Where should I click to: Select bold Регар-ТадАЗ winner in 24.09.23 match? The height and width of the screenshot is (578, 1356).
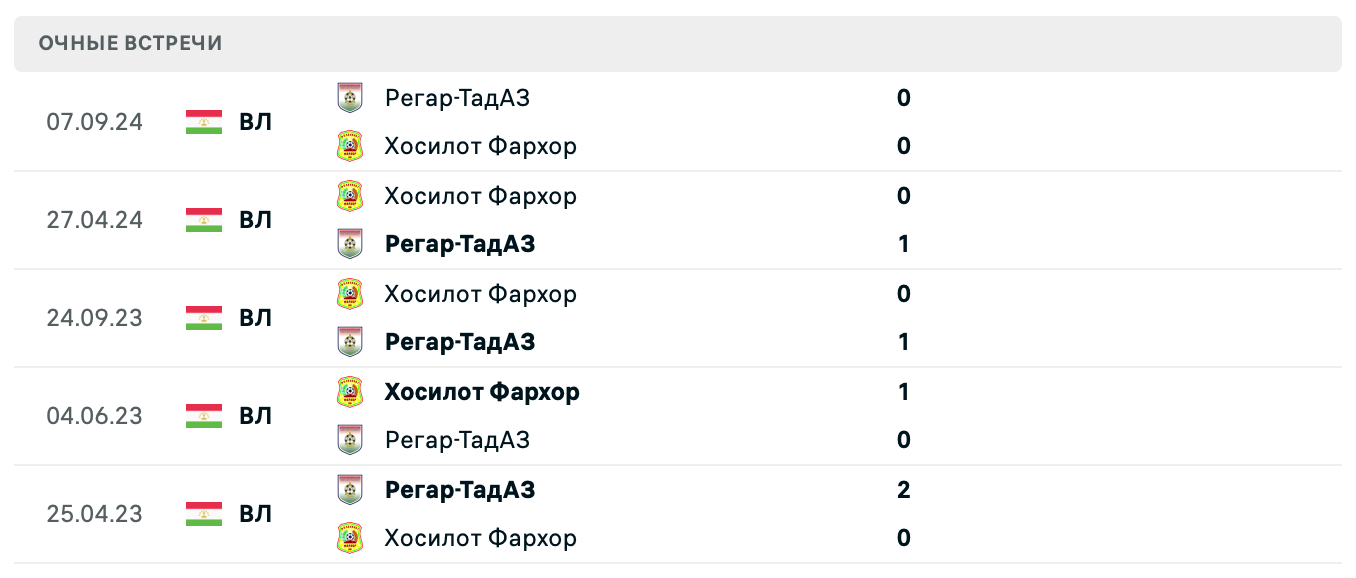[x=459, y=342]
